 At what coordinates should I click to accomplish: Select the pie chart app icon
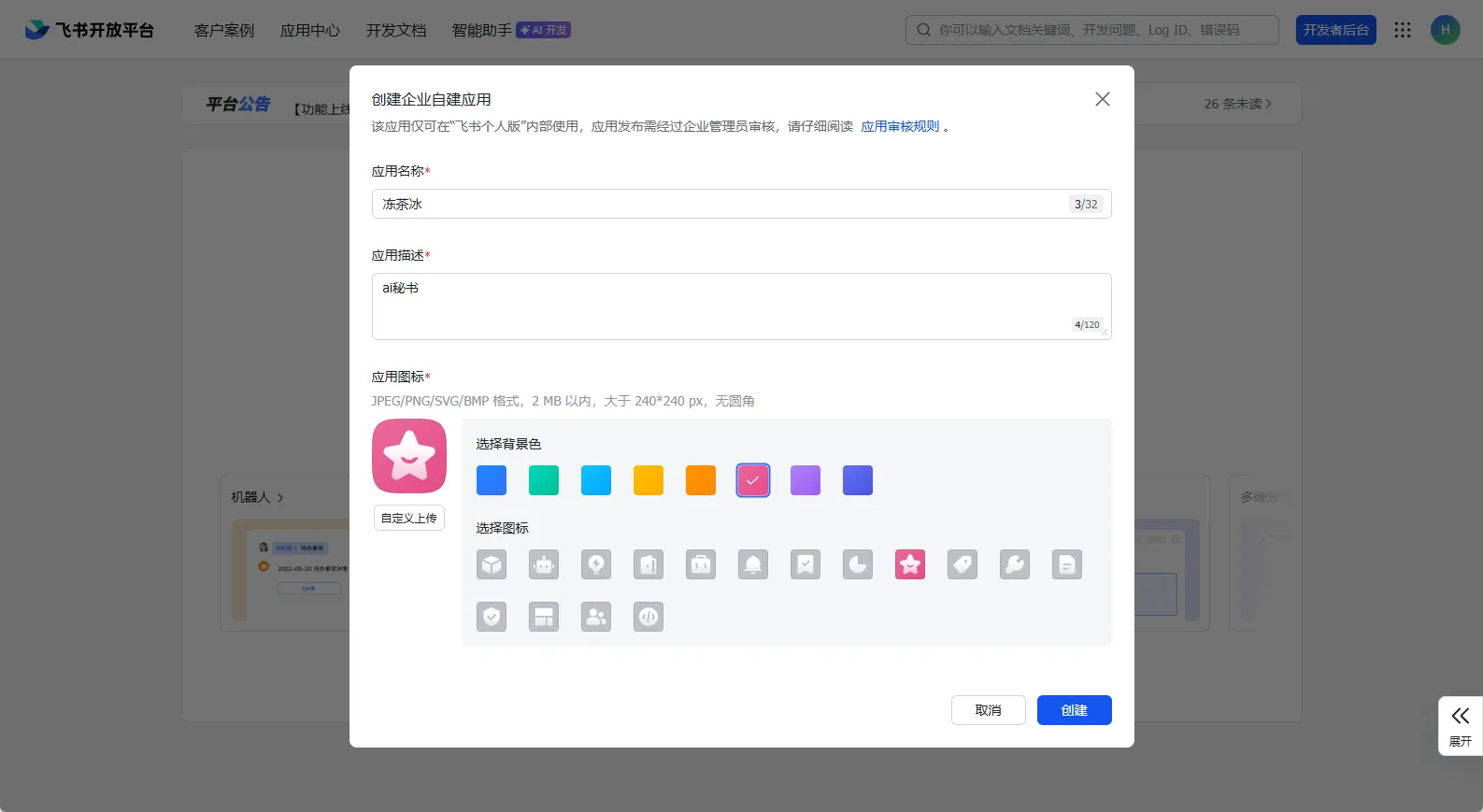click(x=858, y=564)
